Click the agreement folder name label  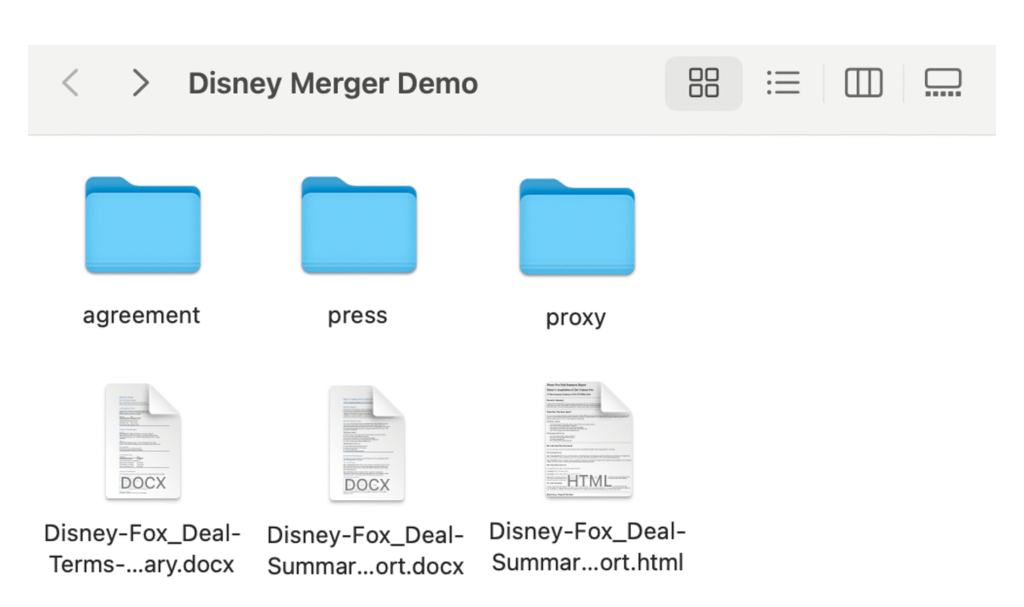[x=142, y=316]
